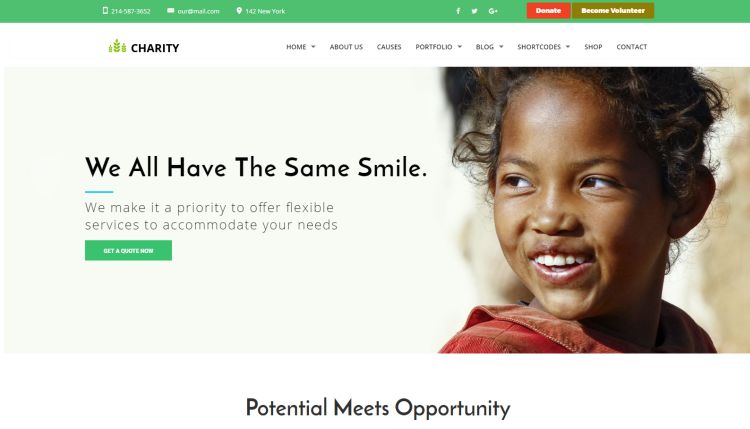Click the Become Volunteer button

[613, 11]
